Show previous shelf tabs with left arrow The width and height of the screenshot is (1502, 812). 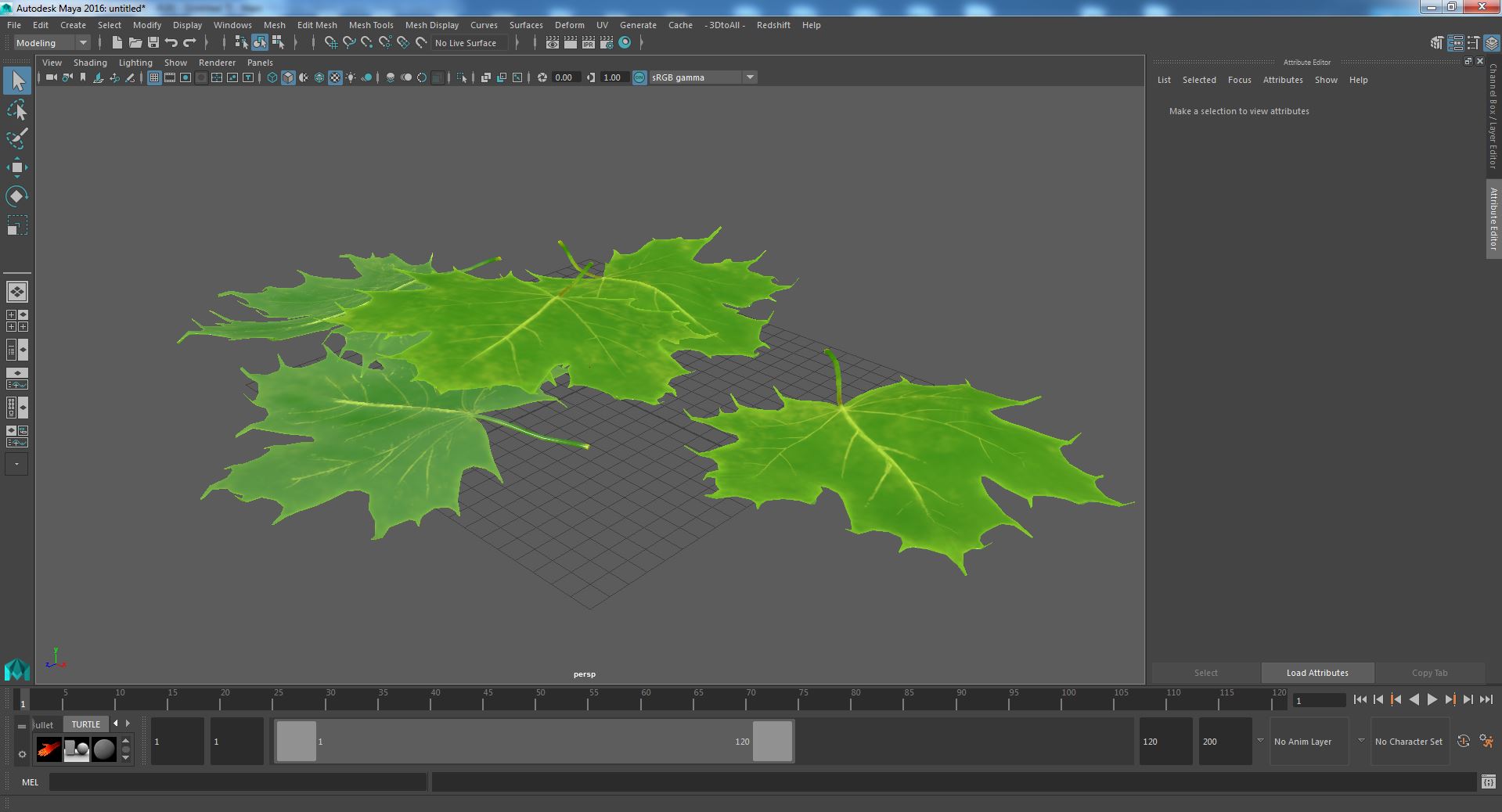pos(116,724)
